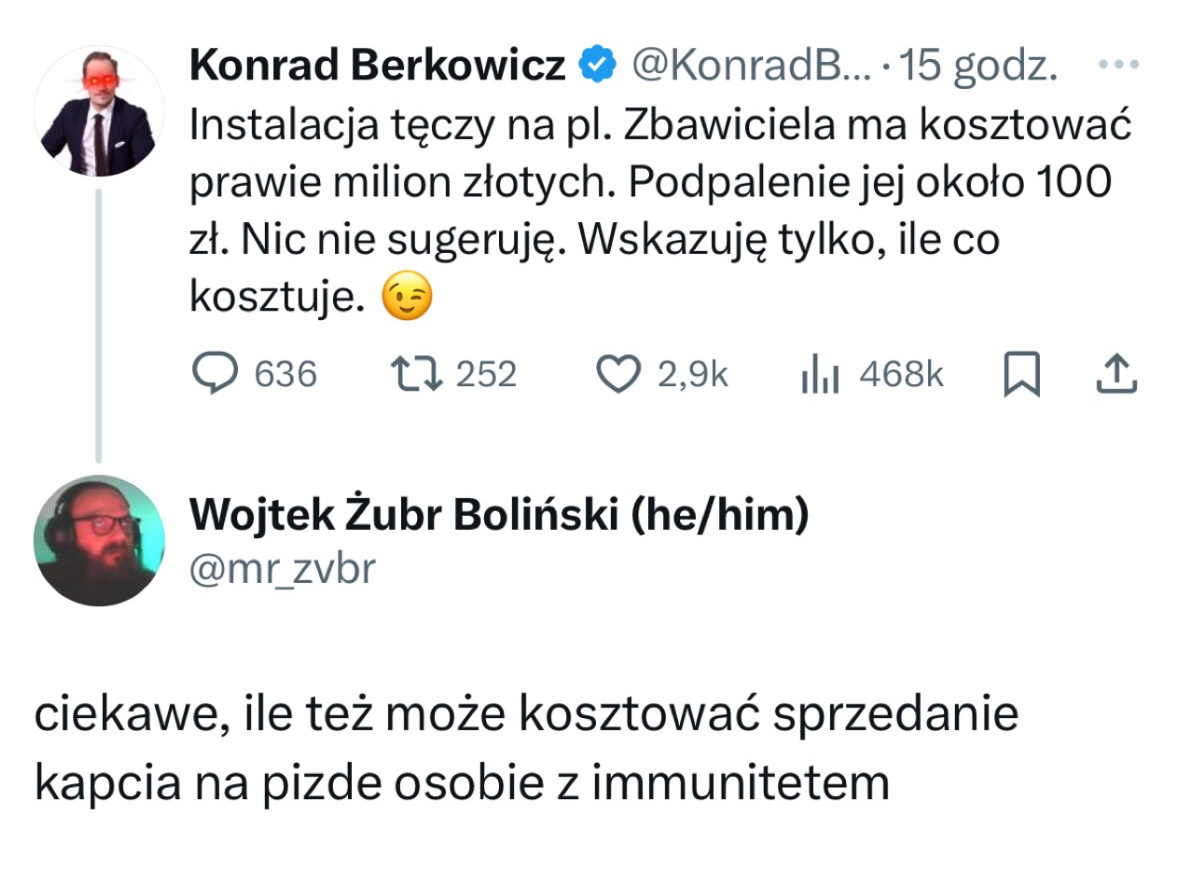Open Konrad Berkowicz's profile picture
Image resolution: width=1179 pixels, height=887 pixels.
tap(98, 112)
